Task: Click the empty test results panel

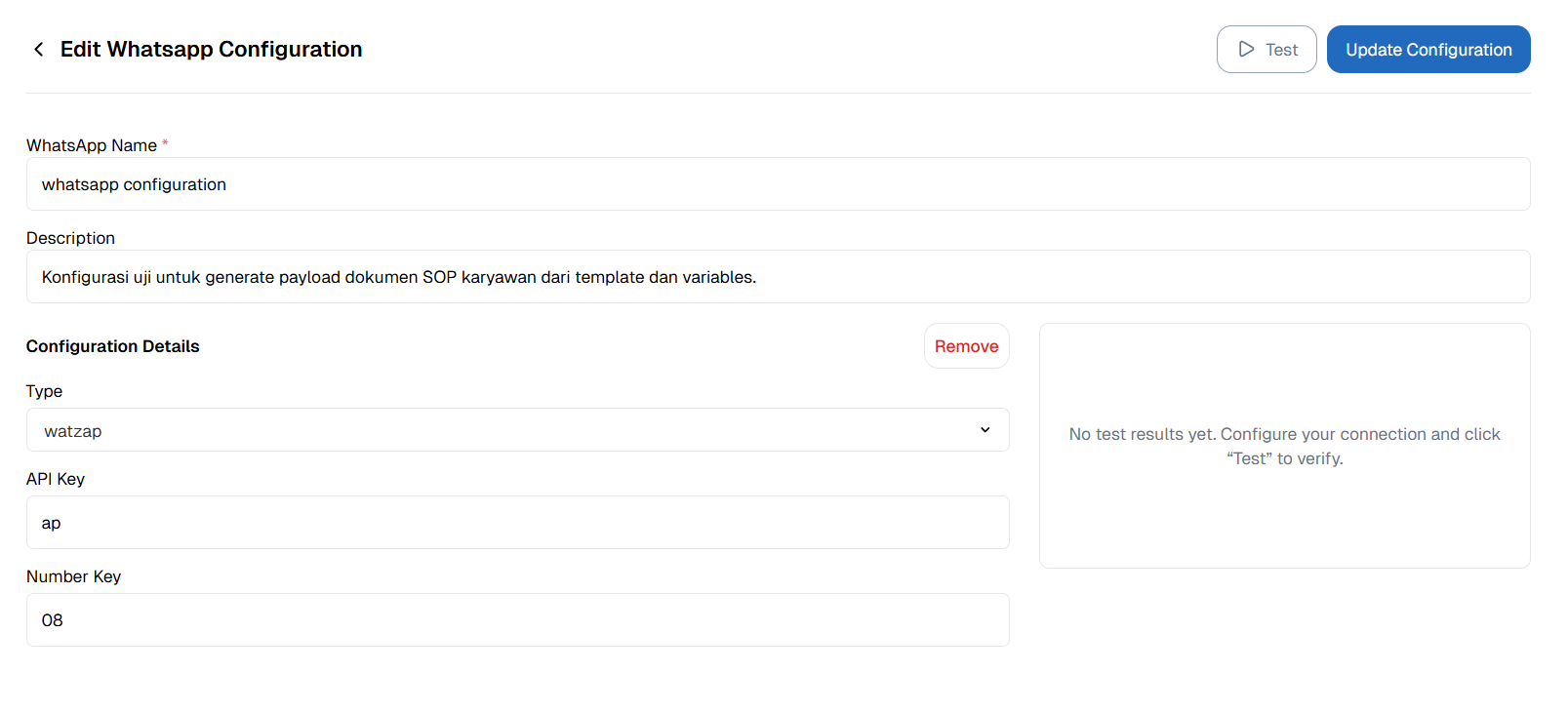Action: coord(1285,446)
